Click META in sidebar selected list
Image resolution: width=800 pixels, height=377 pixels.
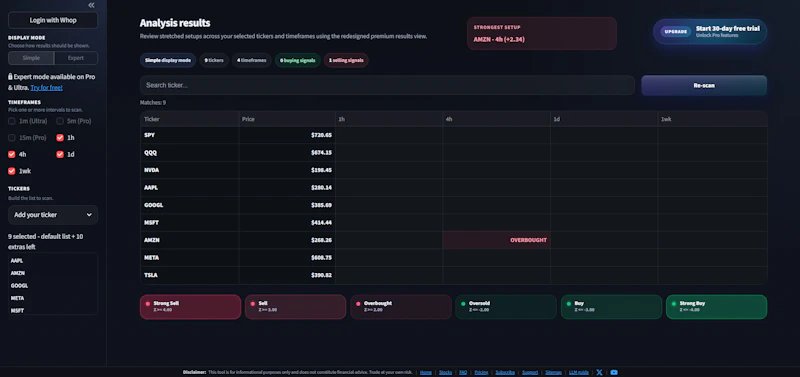(x=18, y=298)
